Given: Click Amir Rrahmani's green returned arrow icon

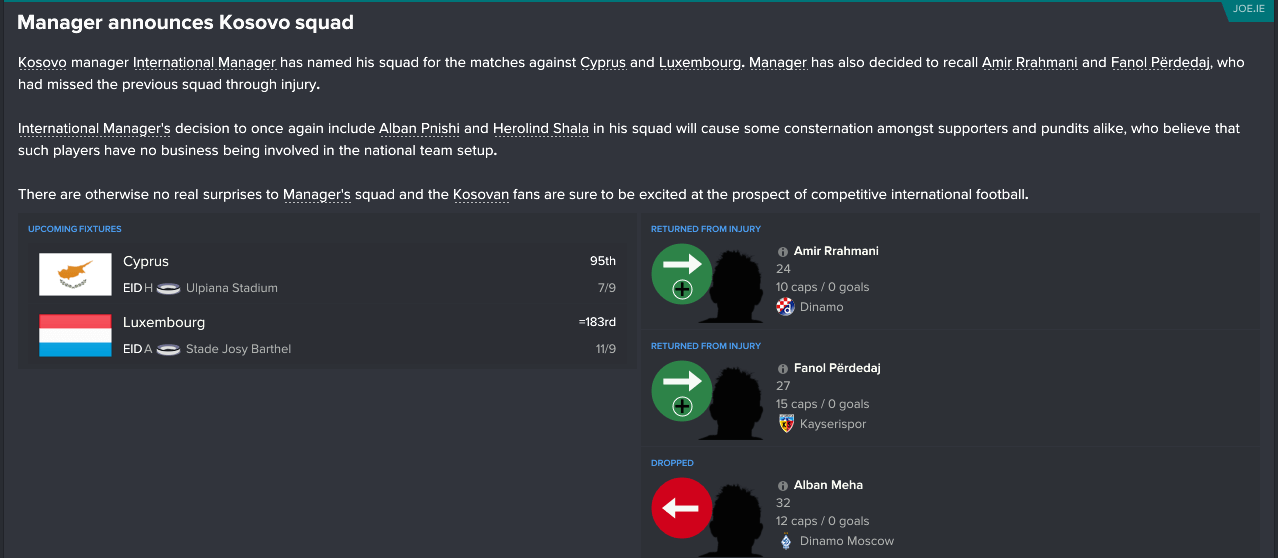Looking at the screenshot, I should pos(681,274).
